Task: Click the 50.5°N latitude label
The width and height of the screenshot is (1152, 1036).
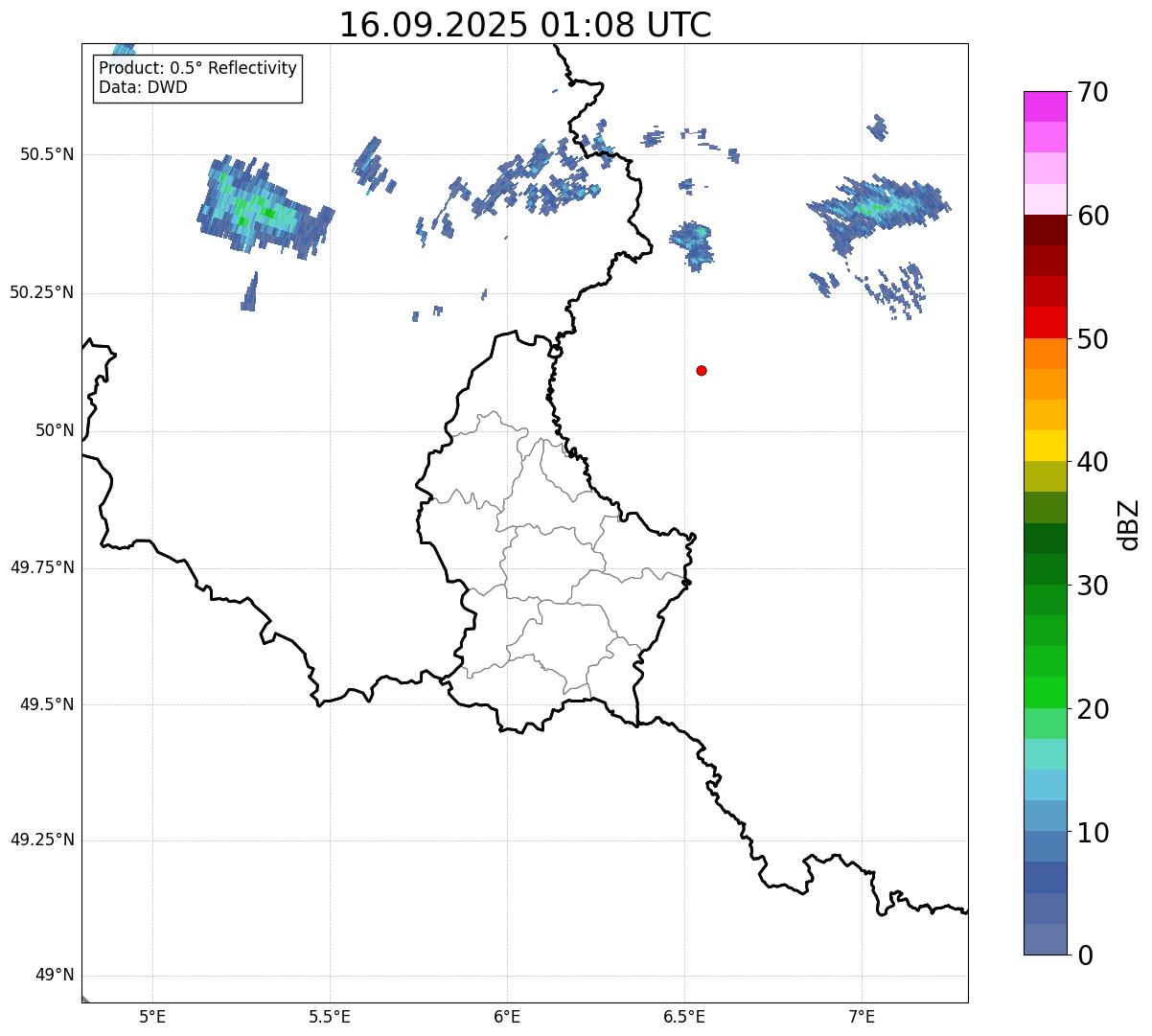Action: 47,154
